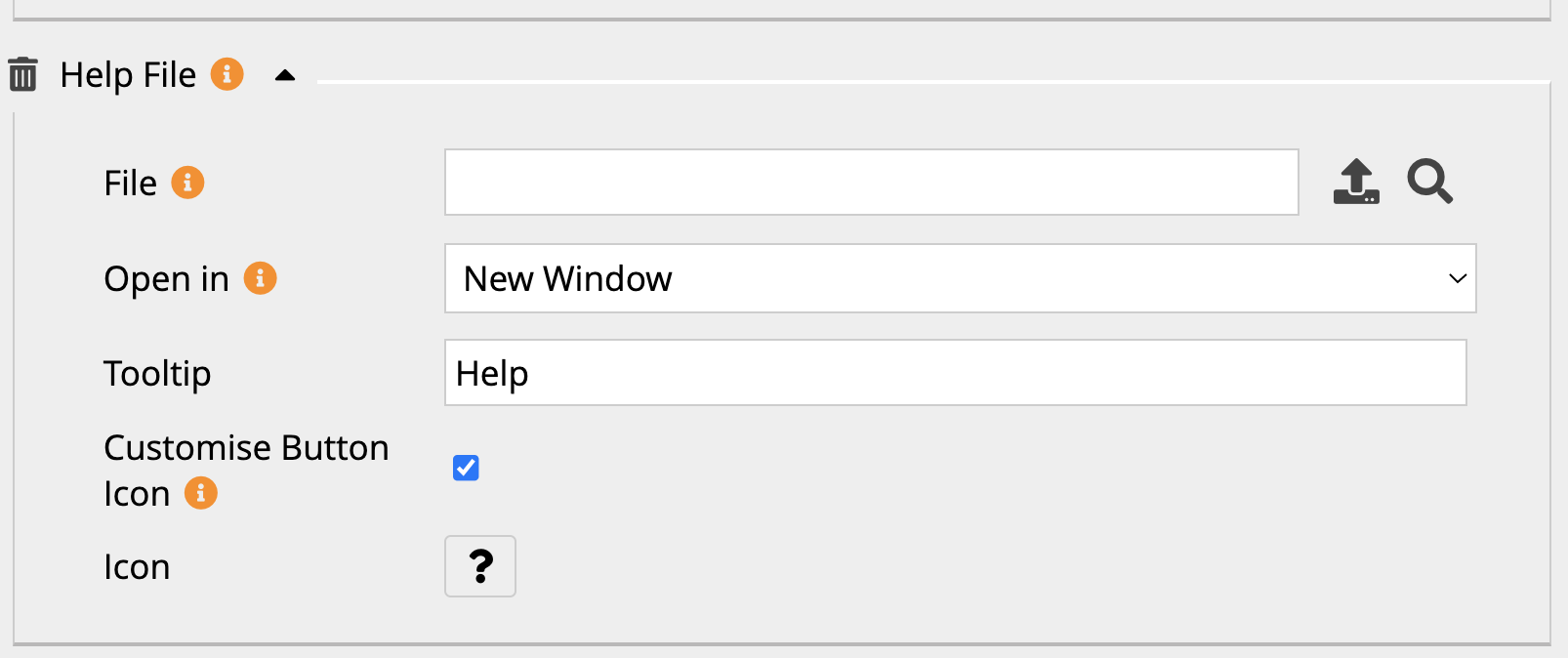Click inside the File text field

pos(871,183)
